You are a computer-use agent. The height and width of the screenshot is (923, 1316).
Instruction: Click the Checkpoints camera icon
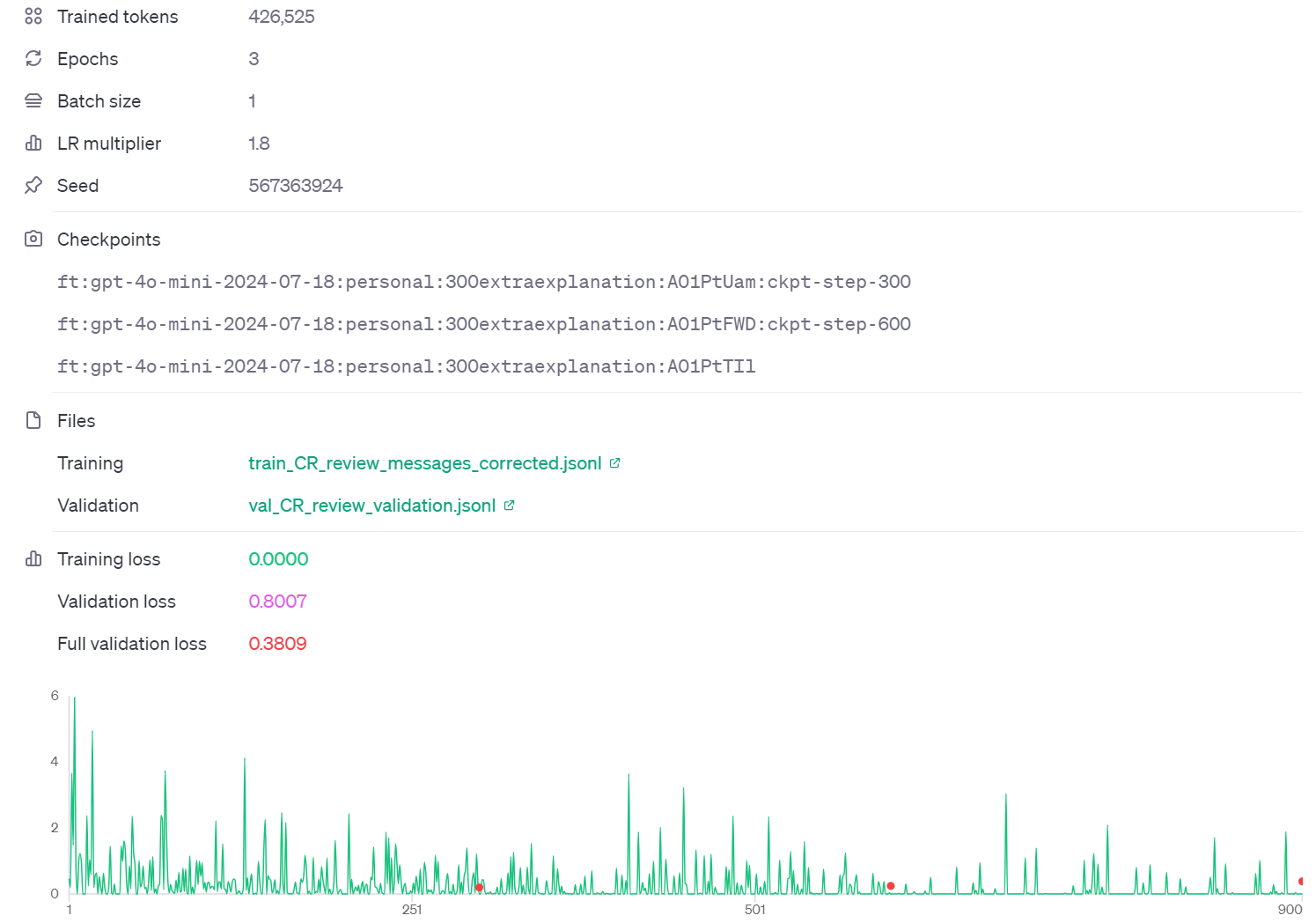[x=33, y=239]
